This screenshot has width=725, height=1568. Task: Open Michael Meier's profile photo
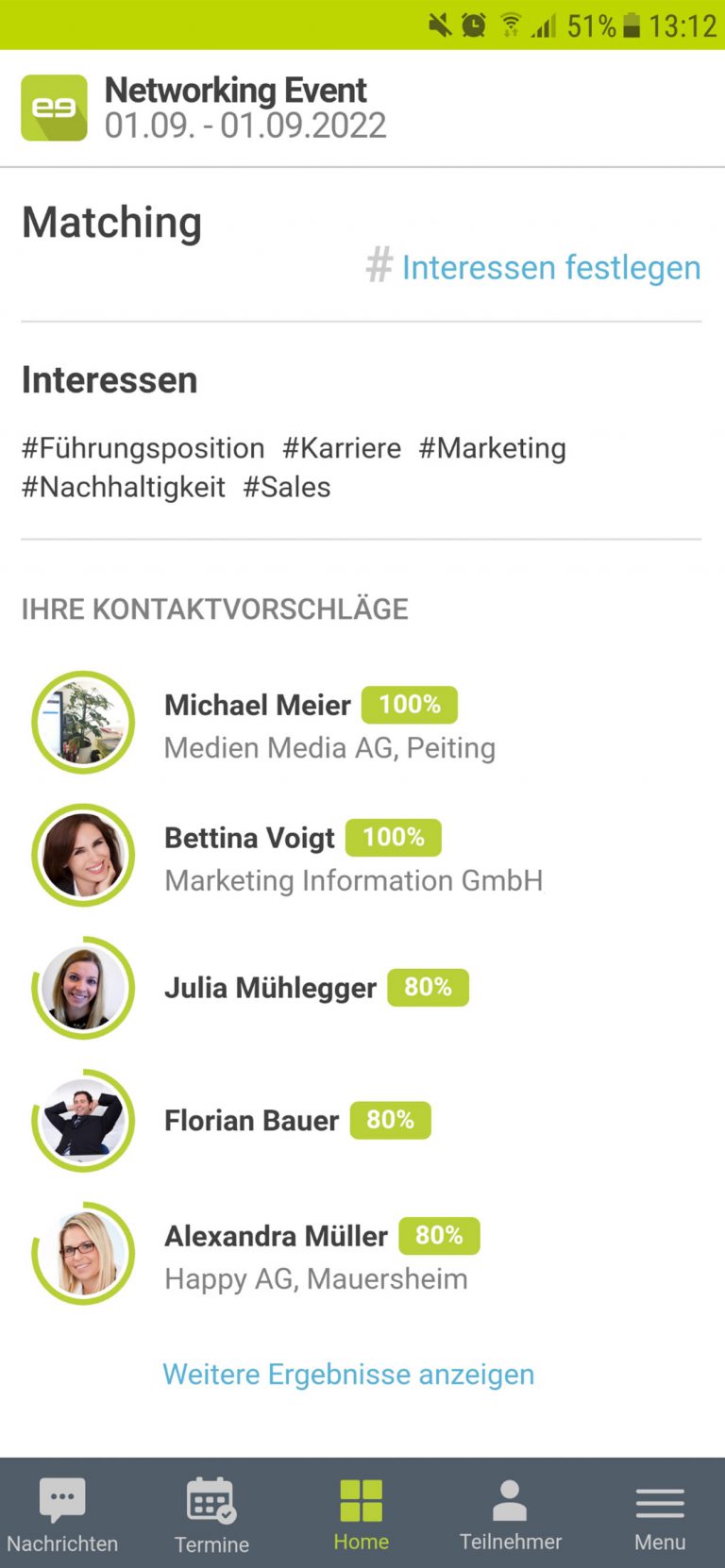[x=83, y=723]
